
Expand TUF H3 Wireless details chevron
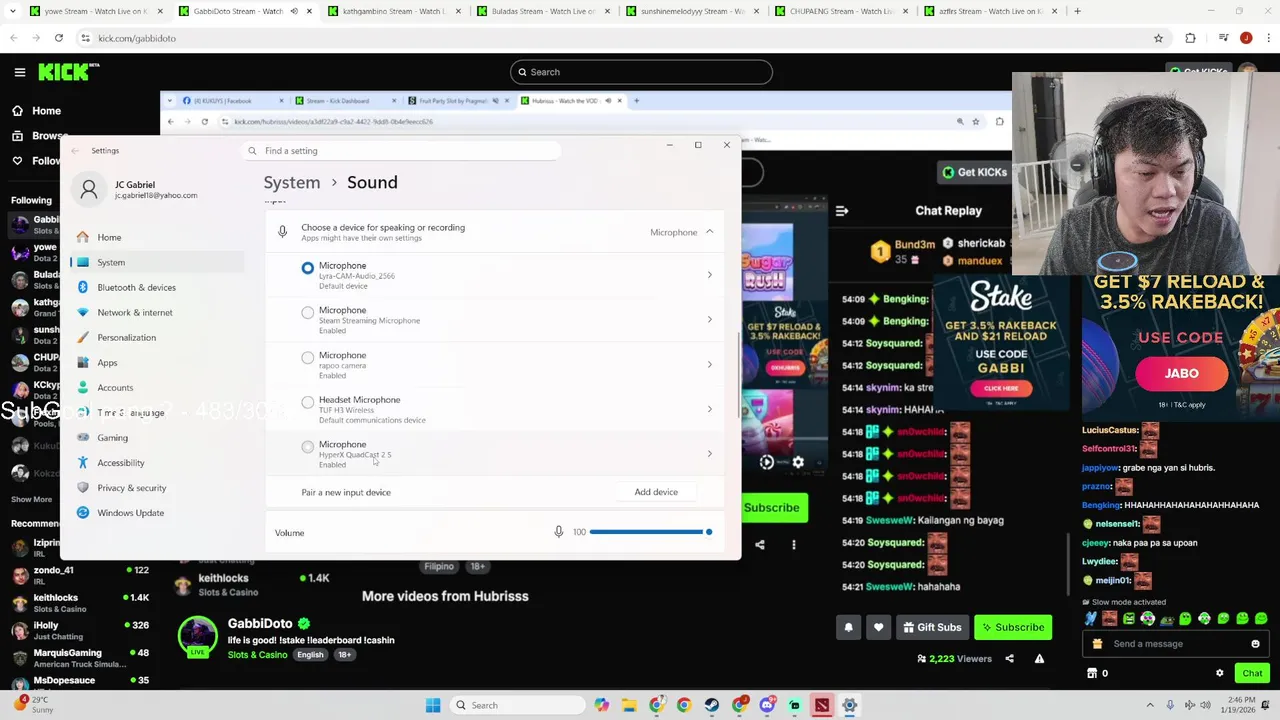coord(710,409)
